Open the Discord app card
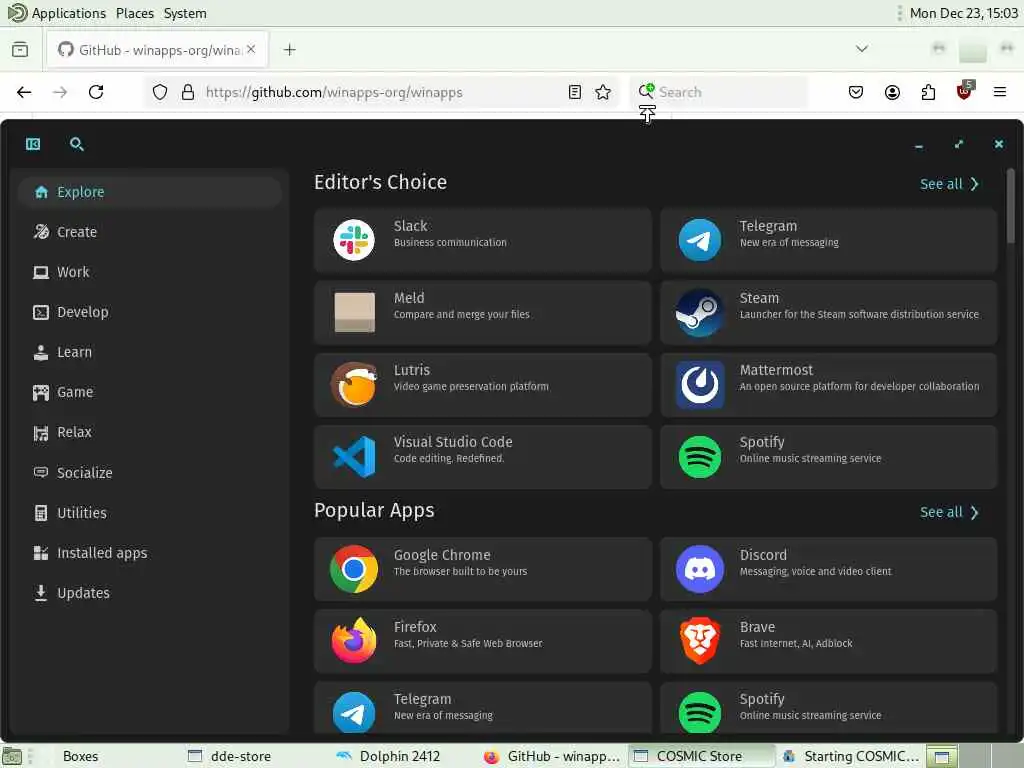The image size is (1024, 768). pos(828,569)
